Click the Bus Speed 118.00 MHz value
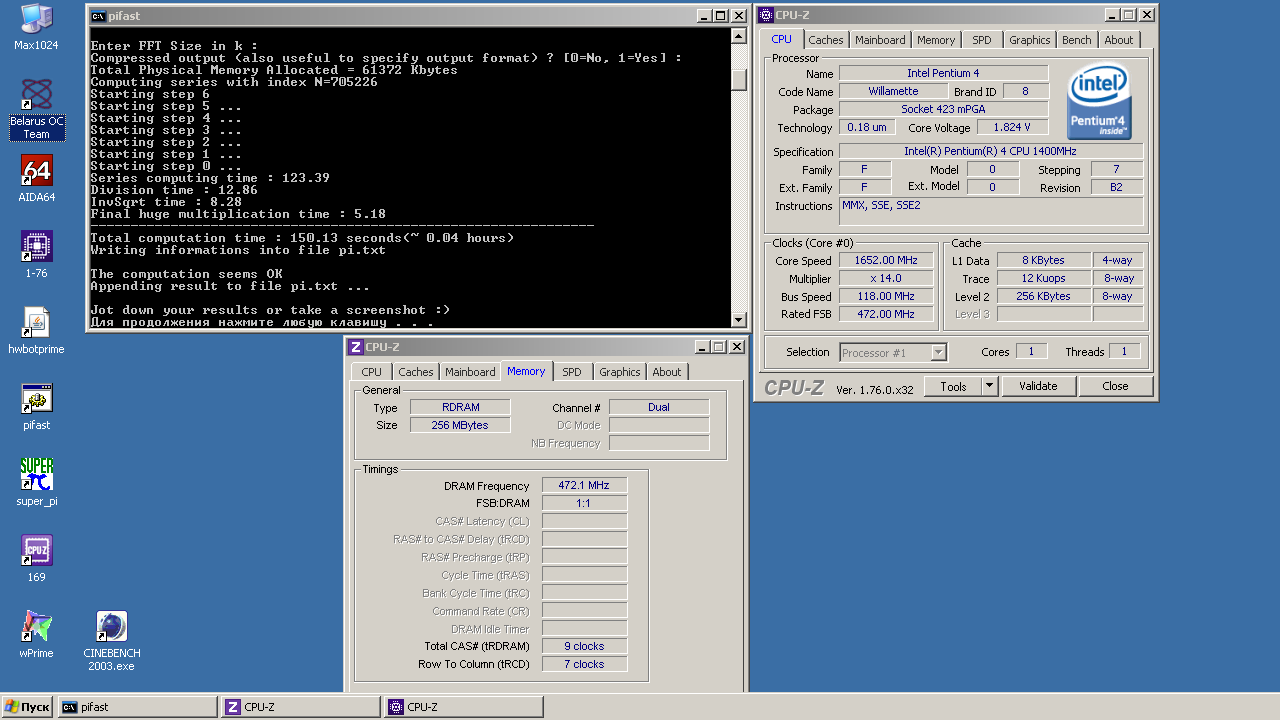This screenshot has width=1280, height=720. pyautogui.click(x=887, y=296)
